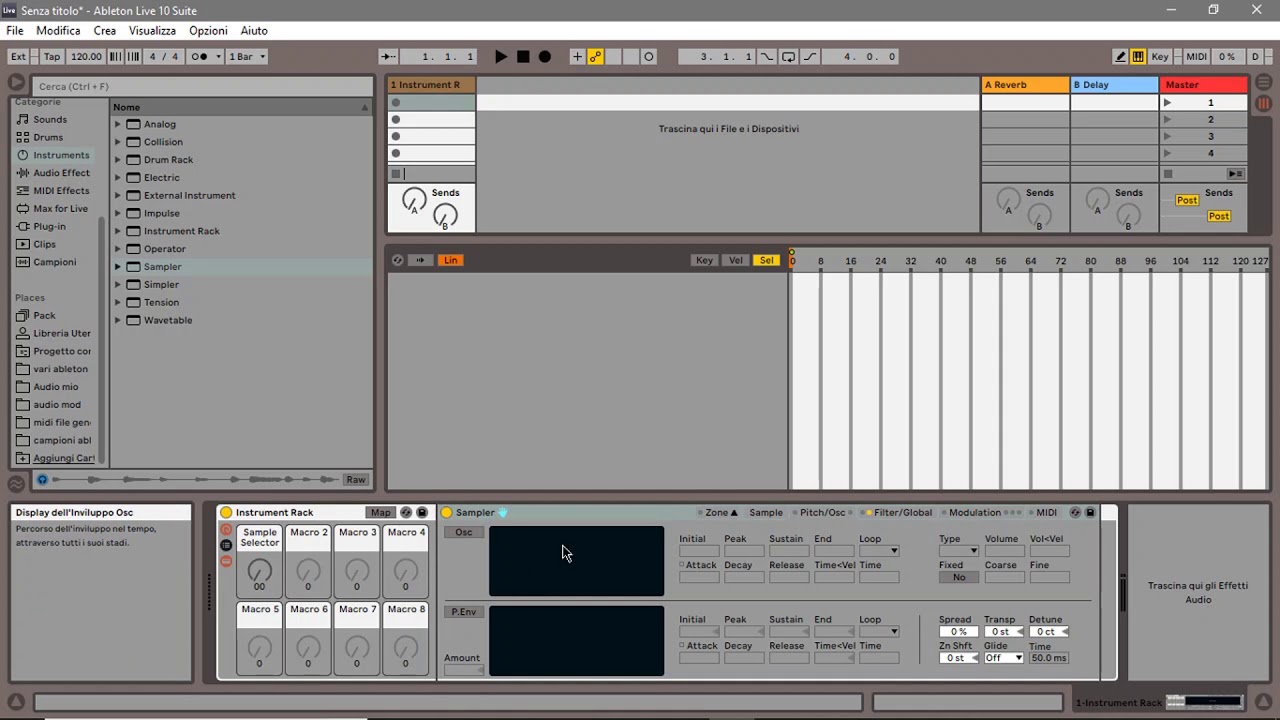Viewport: 1280px width, 720px height.
Task: Select the Vel zone editor button
Action: 736,260
